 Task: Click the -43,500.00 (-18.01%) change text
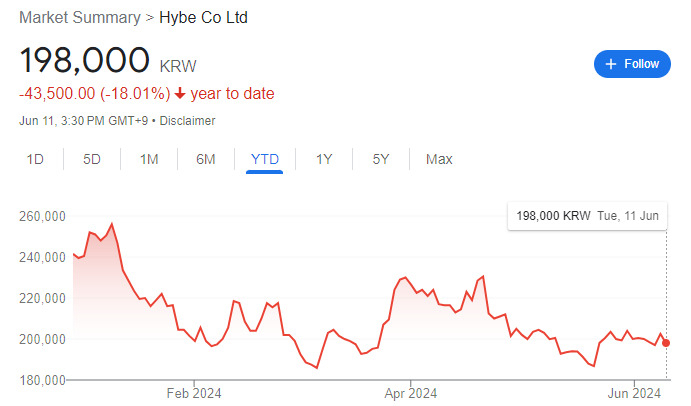pos(95,93)
